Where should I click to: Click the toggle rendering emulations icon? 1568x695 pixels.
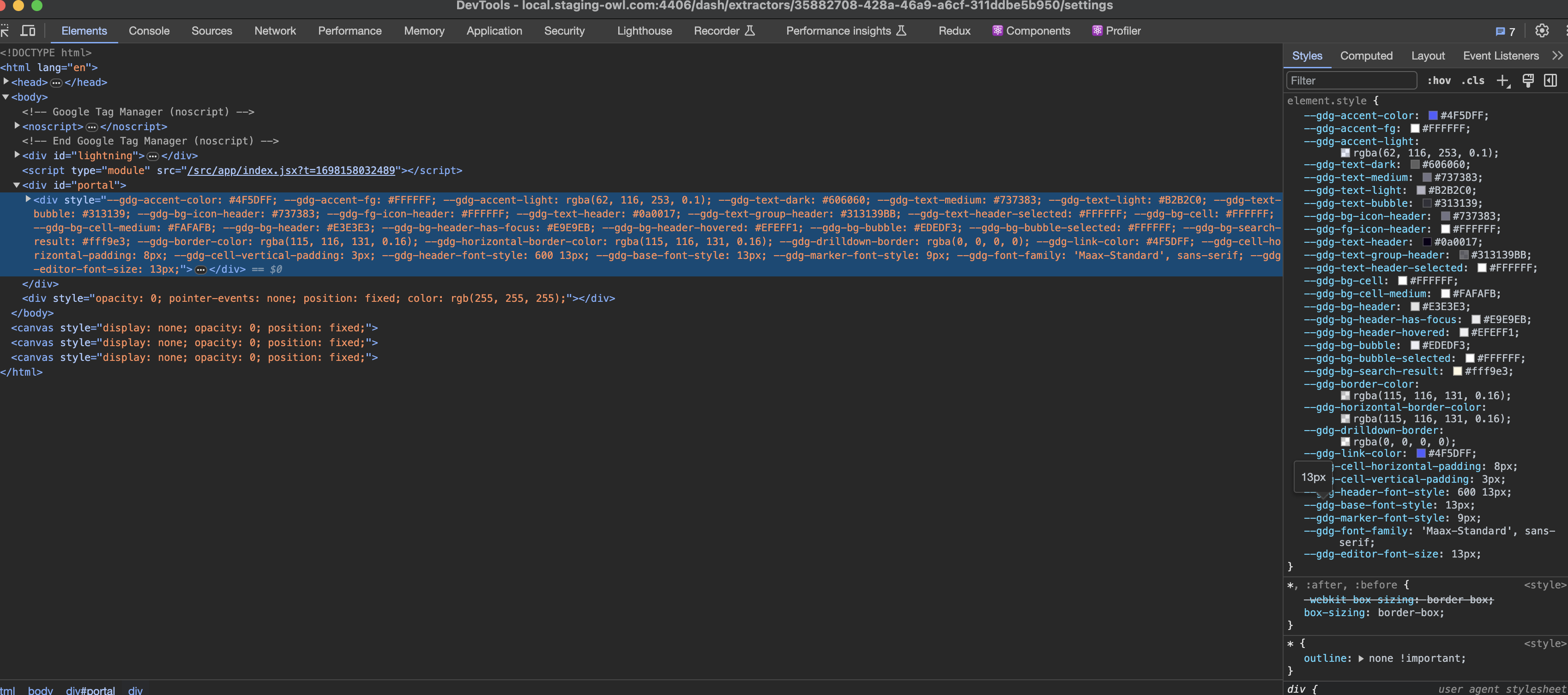(x=1528, y=80)
